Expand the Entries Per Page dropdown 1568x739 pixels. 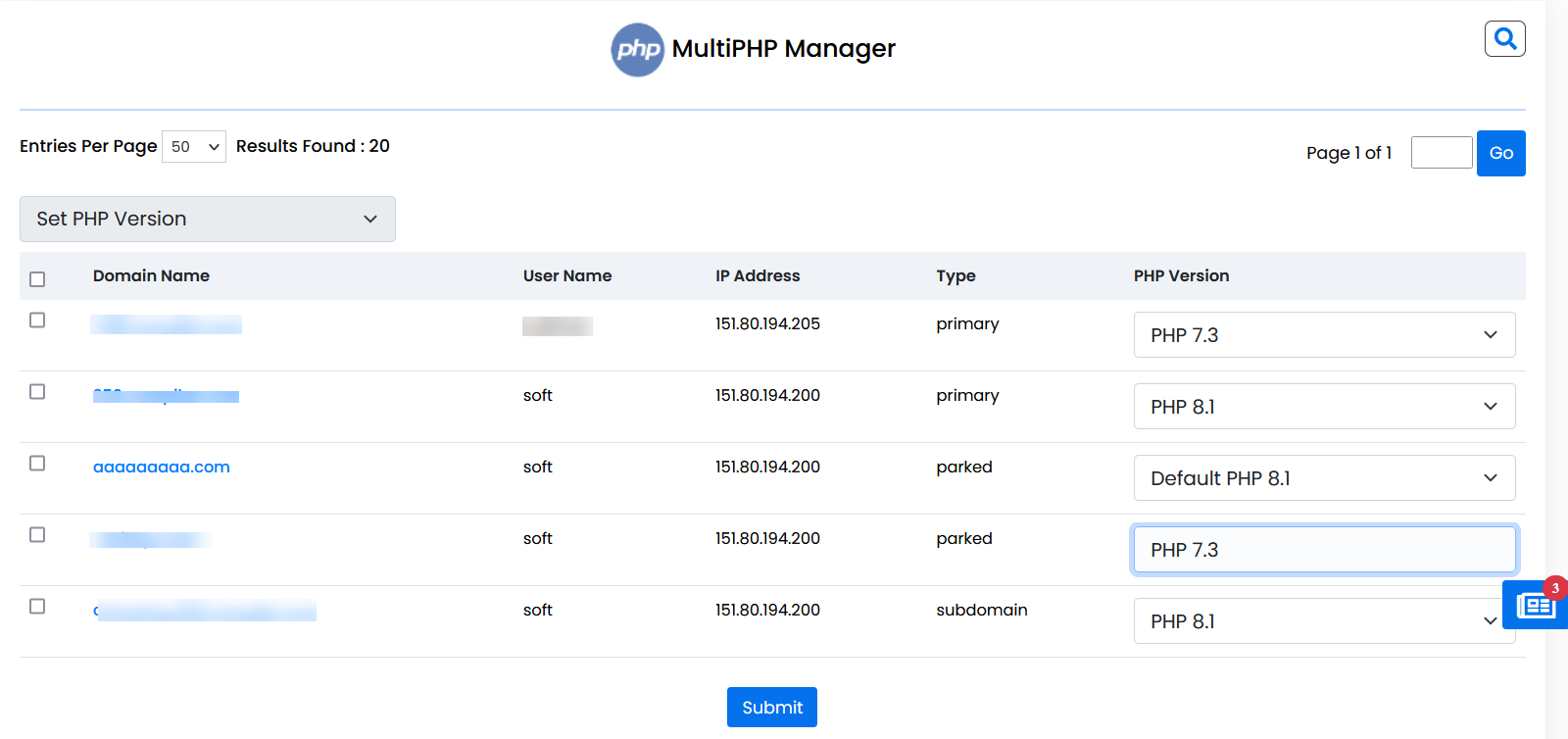(194, 147)
